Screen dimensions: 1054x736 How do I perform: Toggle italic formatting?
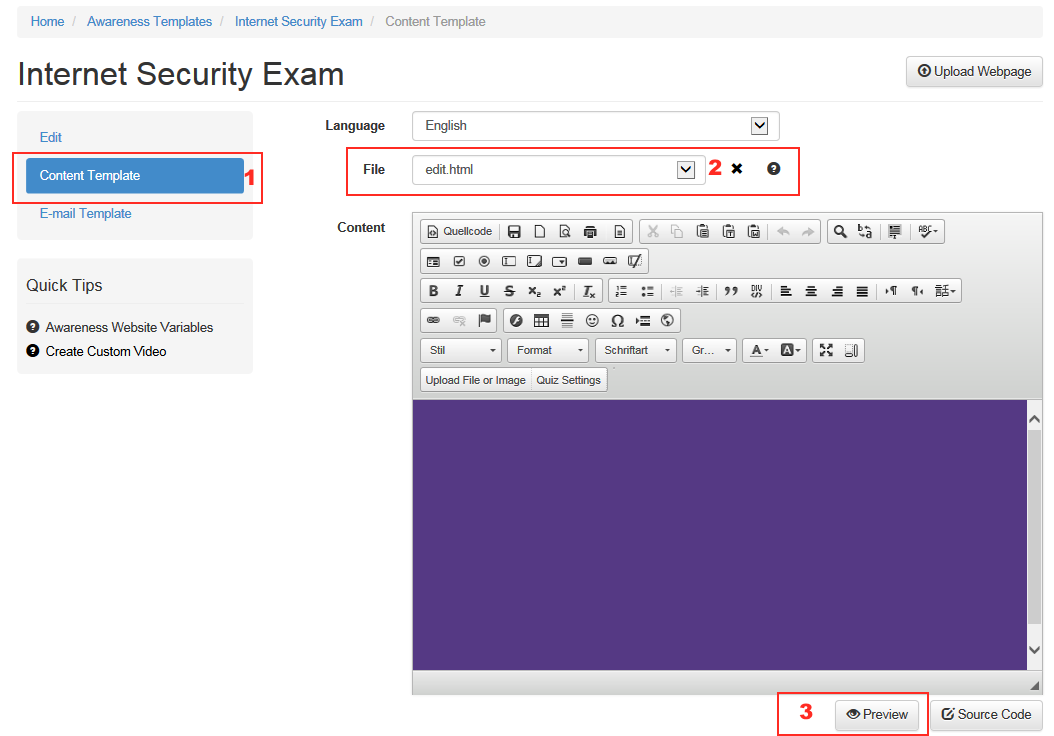coord(459,291)
